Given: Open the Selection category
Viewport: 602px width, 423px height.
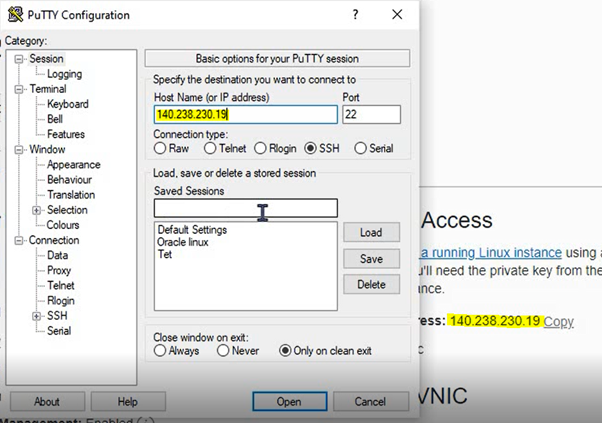Looking at the screenshot, I should pos(67,210).
